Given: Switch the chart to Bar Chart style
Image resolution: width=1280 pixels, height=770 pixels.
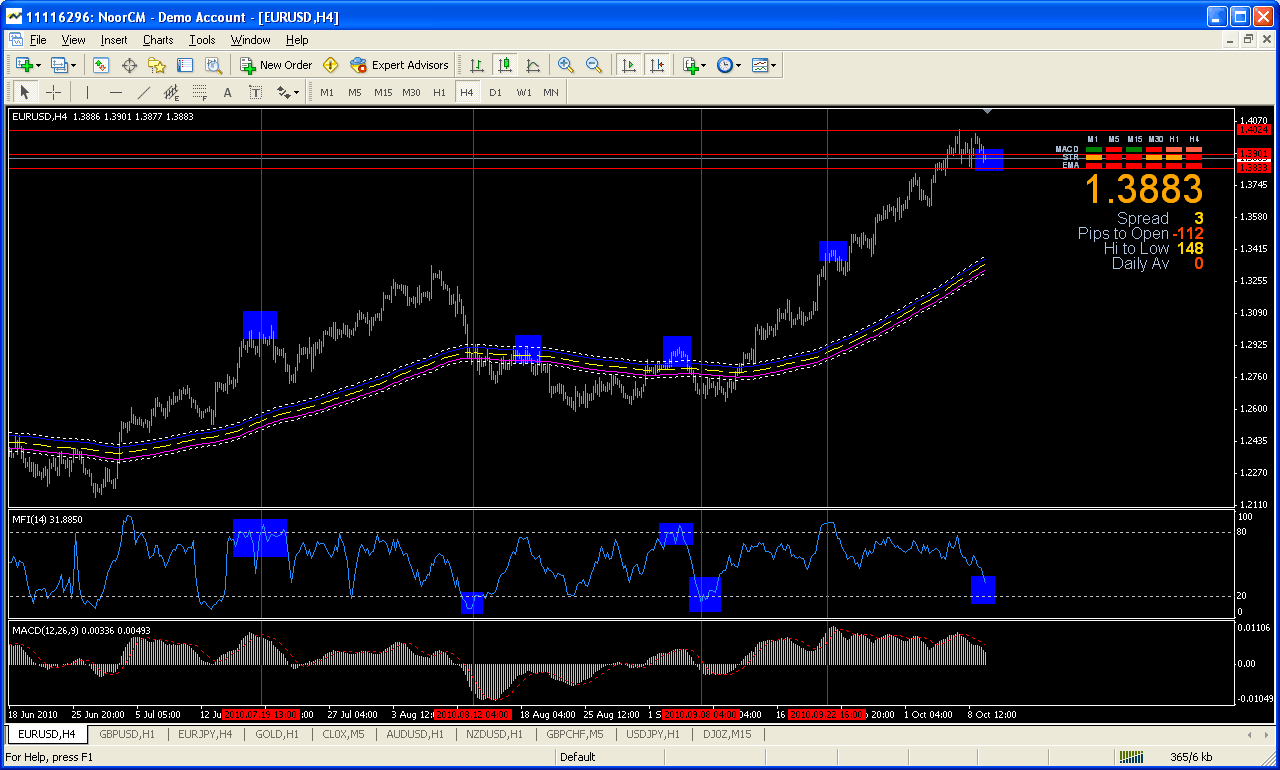Looking at the screenshot, I should tap(477, 65).
